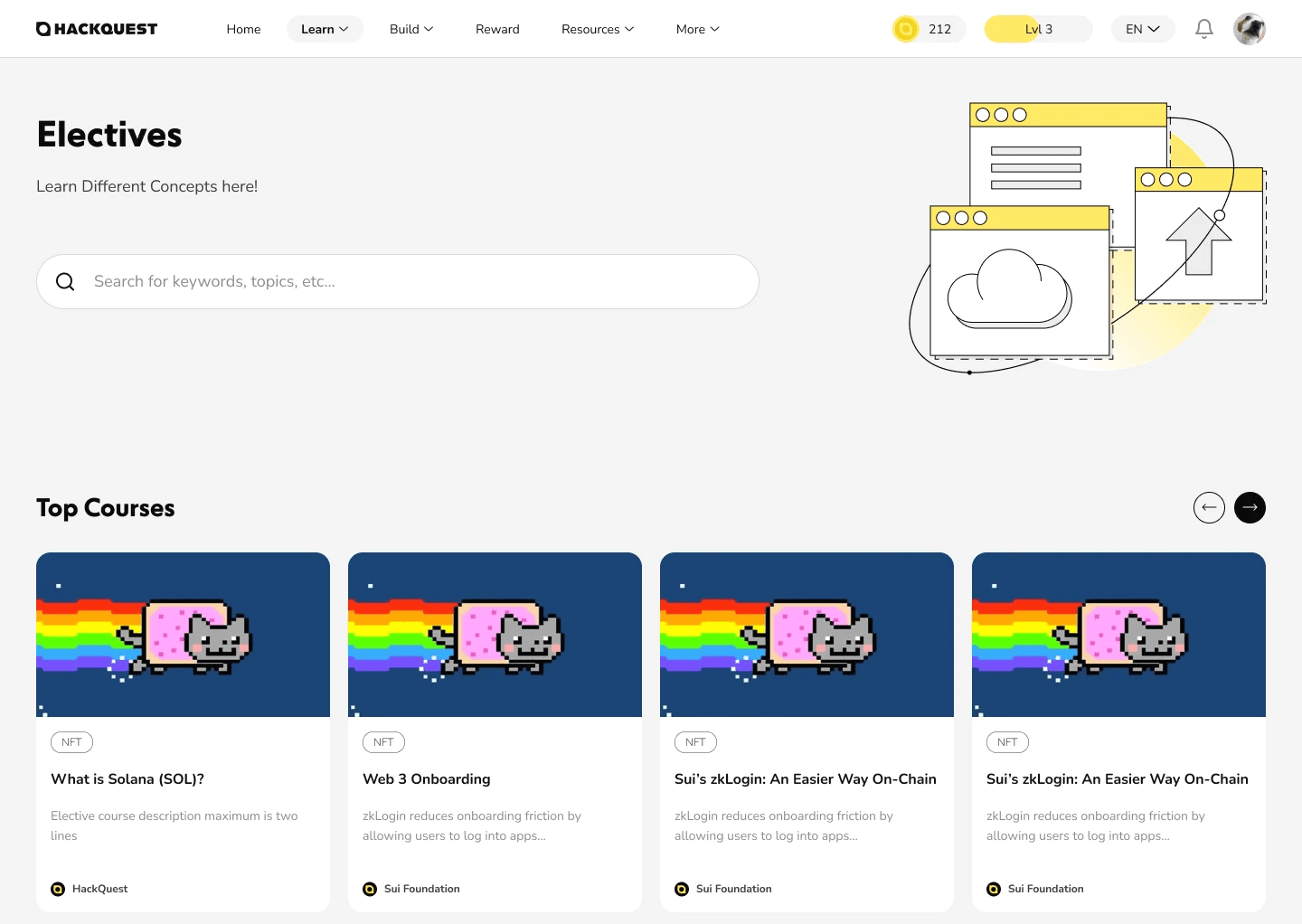Go to next Top Courses slide
Screen dimensions: 1302x924
click(x=1250, y=507)
